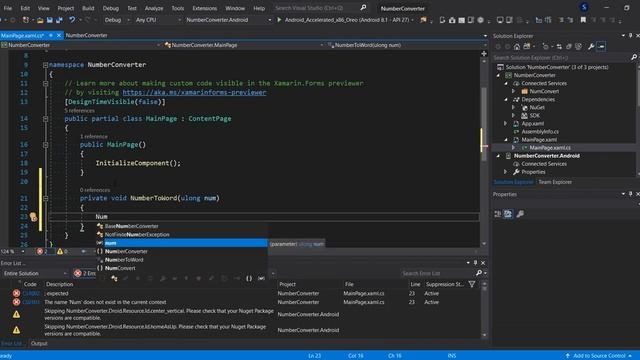The width and height of the screenshot is (640, 360).
Task: Click the Property Pages wrench in Properties panel
Action: click(x=520, y=214)
